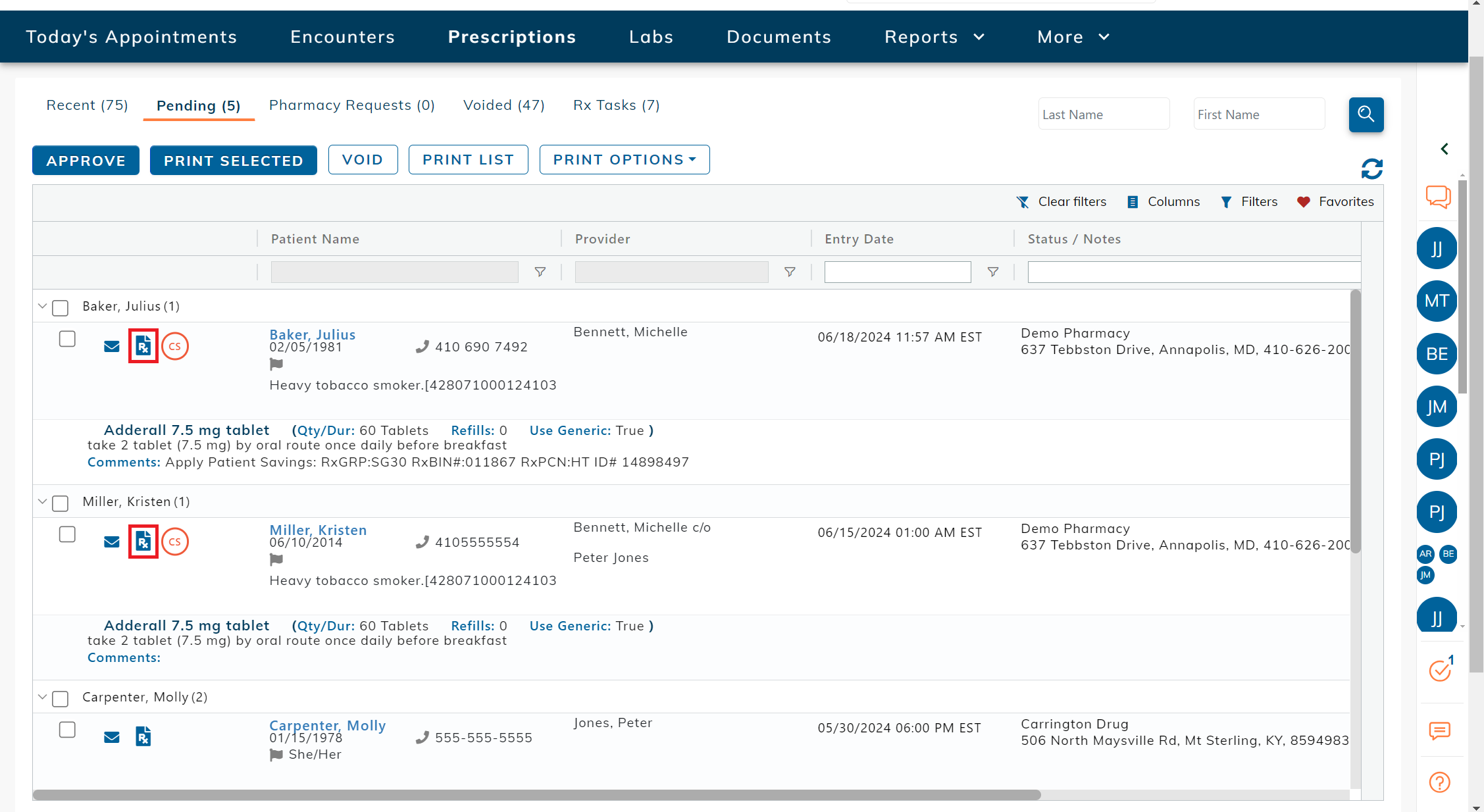Click the Provider column filter funnel
The height and width of the screenshot is (812, 1484).
coord(790,272)
